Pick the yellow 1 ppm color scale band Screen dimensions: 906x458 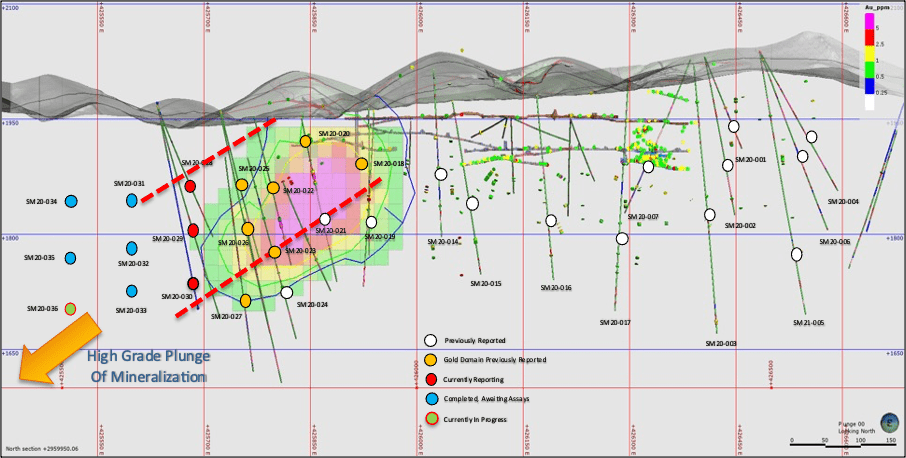tap(869, 54)
